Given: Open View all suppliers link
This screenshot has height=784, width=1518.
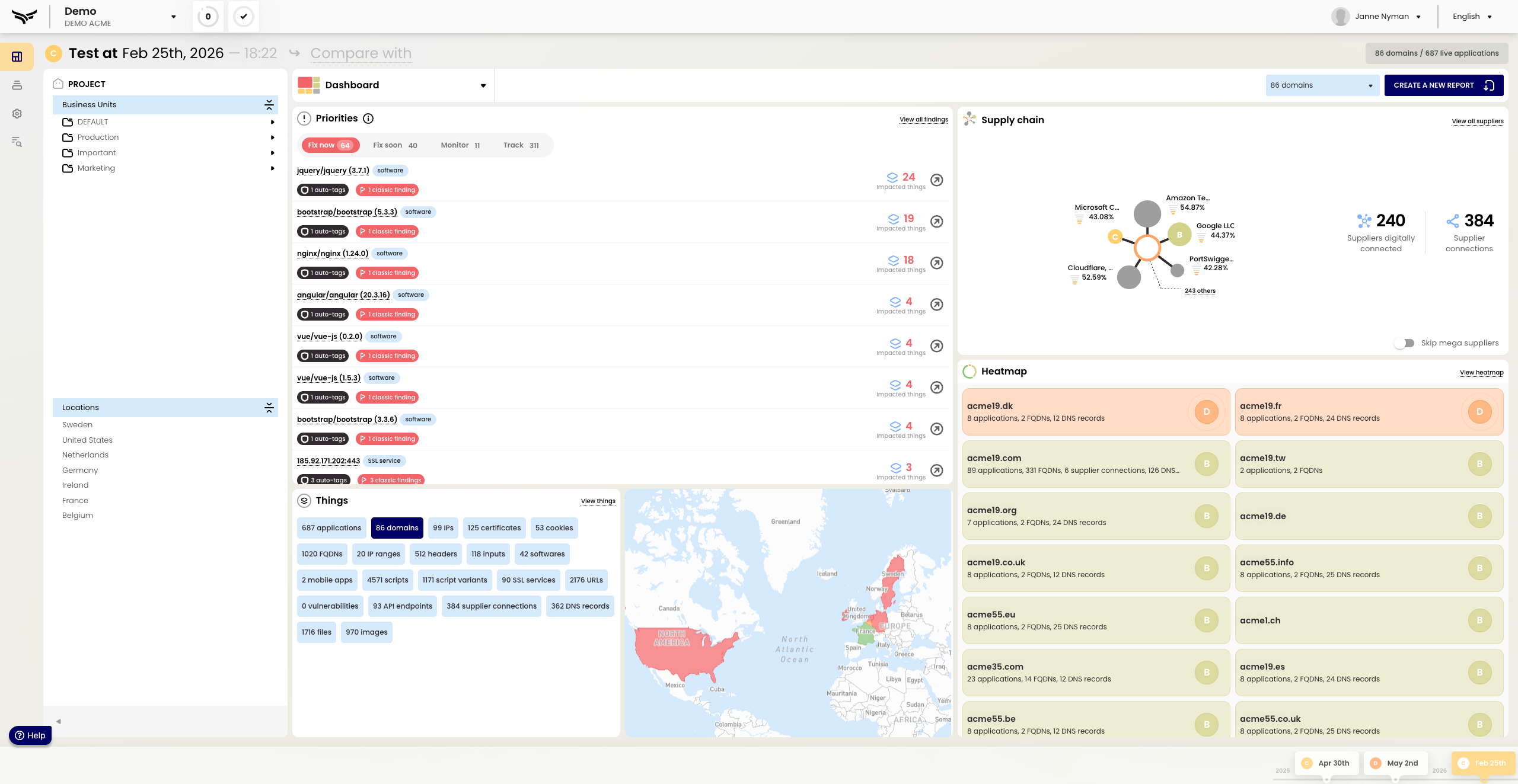Looking at the screenshot, I should point(1477,121).
